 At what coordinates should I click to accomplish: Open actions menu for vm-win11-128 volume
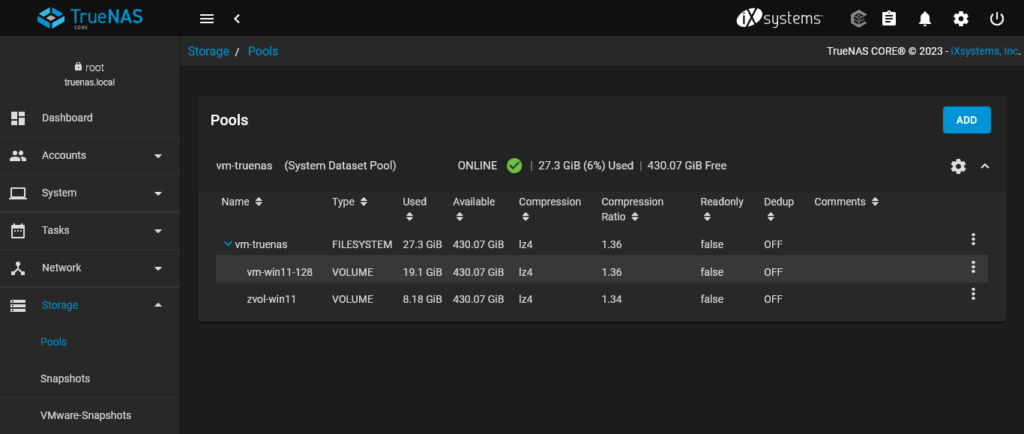pyautogui.click(x=973, y=267)
